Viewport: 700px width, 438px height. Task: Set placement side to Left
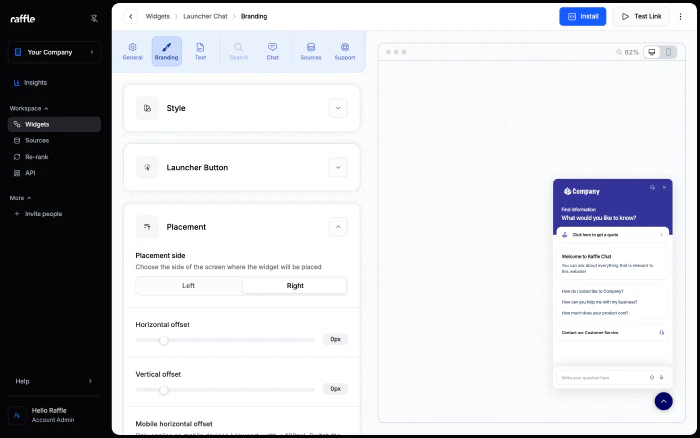click(189, 286)
